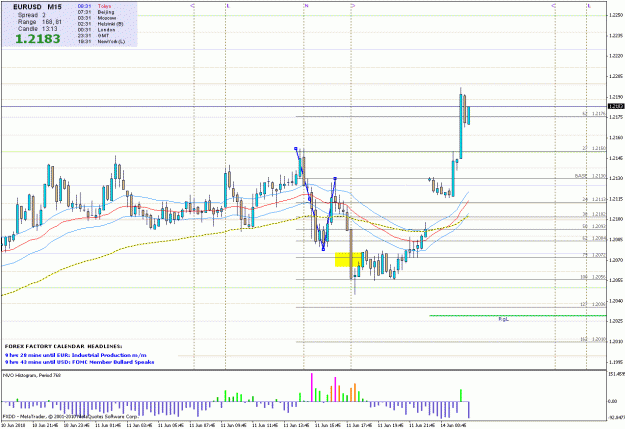Select the Beijing clock row
This screenshot has height=429, width=625.
coord(96,12)
